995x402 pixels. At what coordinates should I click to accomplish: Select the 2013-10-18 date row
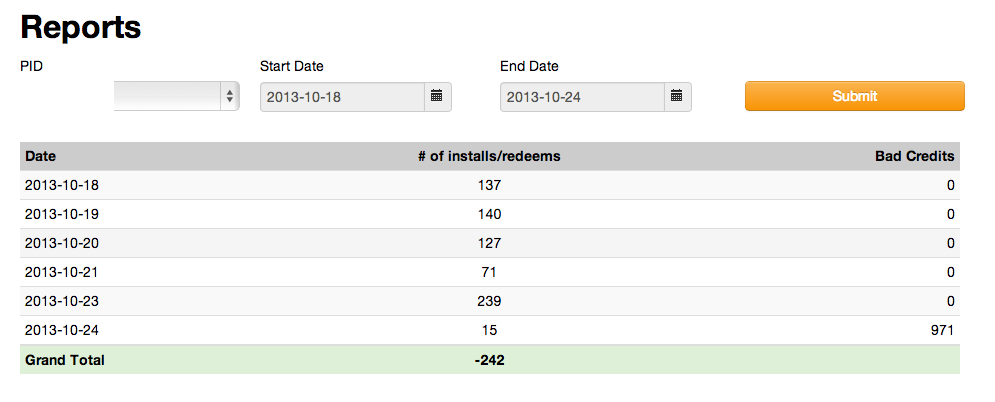tap(62, 185)
